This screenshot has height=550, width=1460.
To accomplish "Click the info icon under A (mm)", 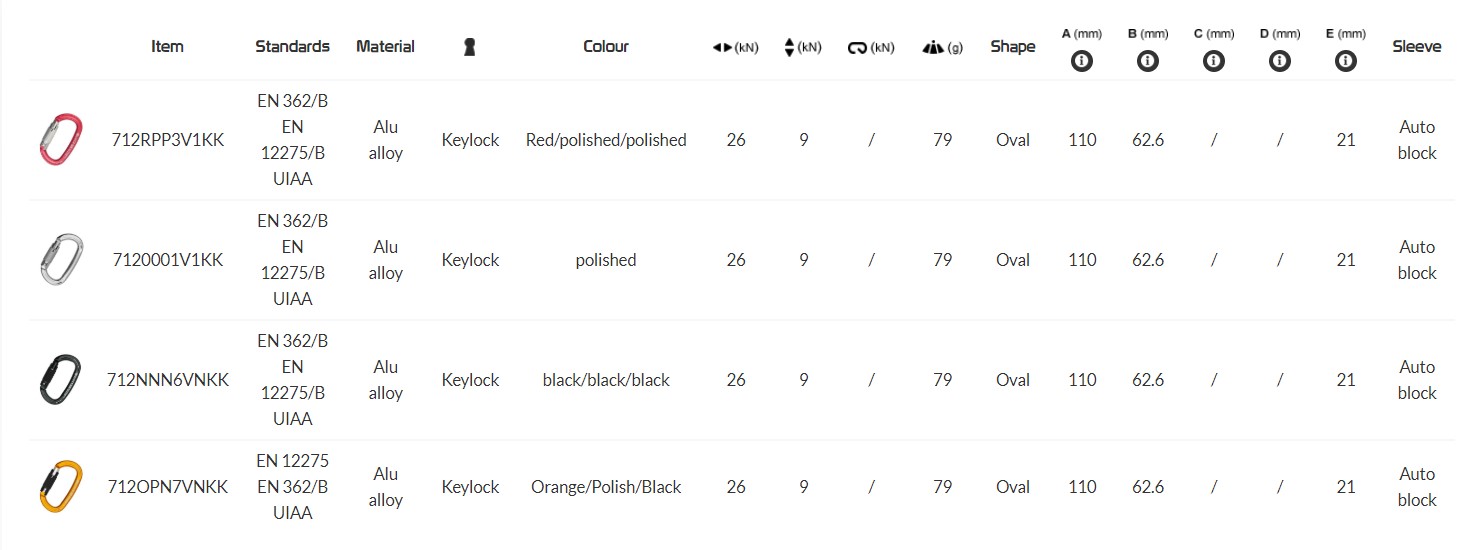I will tap(1082, 61).
